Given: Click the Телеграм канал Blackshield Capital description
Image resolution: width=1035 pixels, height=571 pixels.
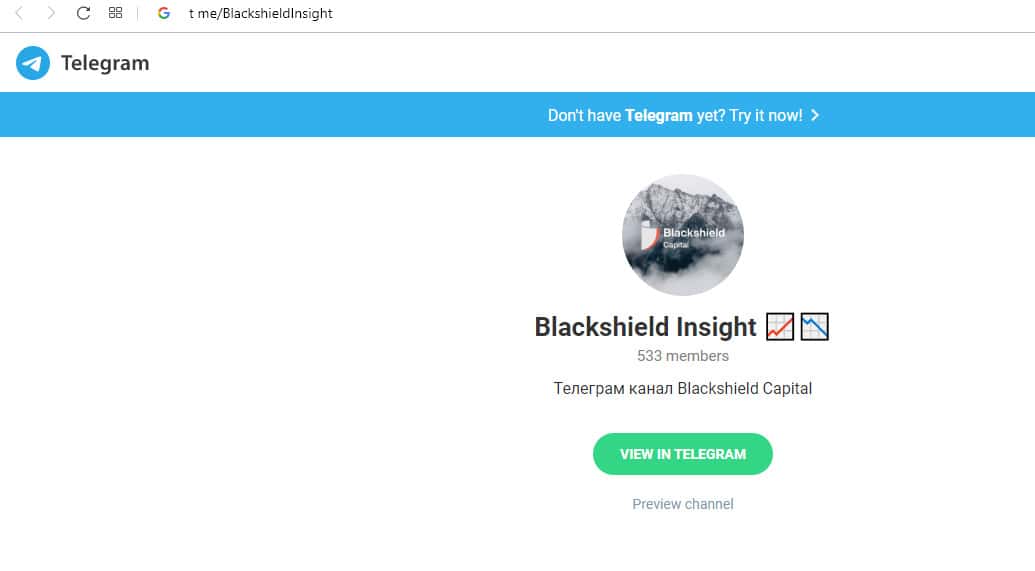Looking at the screenshot, I should coord(683,388).
